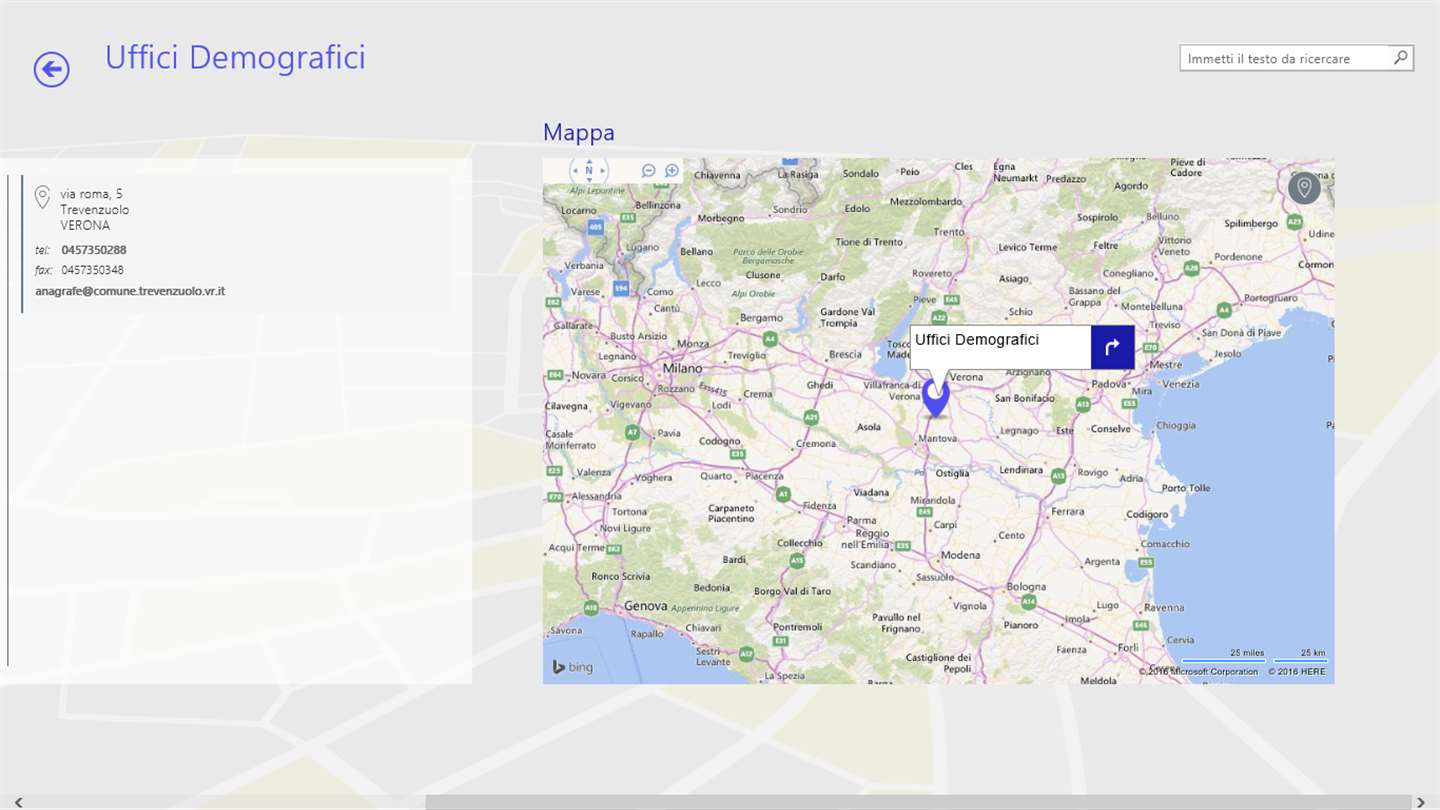Click the Bing logo on map

point(573,667)
